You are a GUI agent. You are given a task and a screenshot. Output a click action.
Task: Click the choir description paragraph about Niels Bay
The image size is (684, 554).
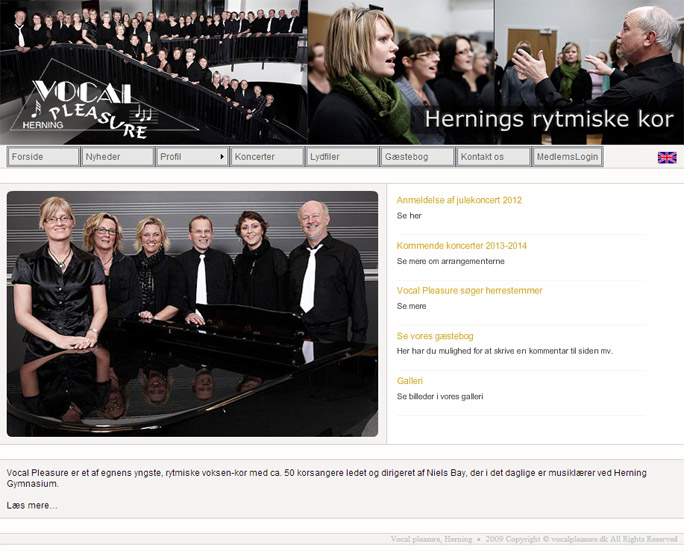[326, 478]
